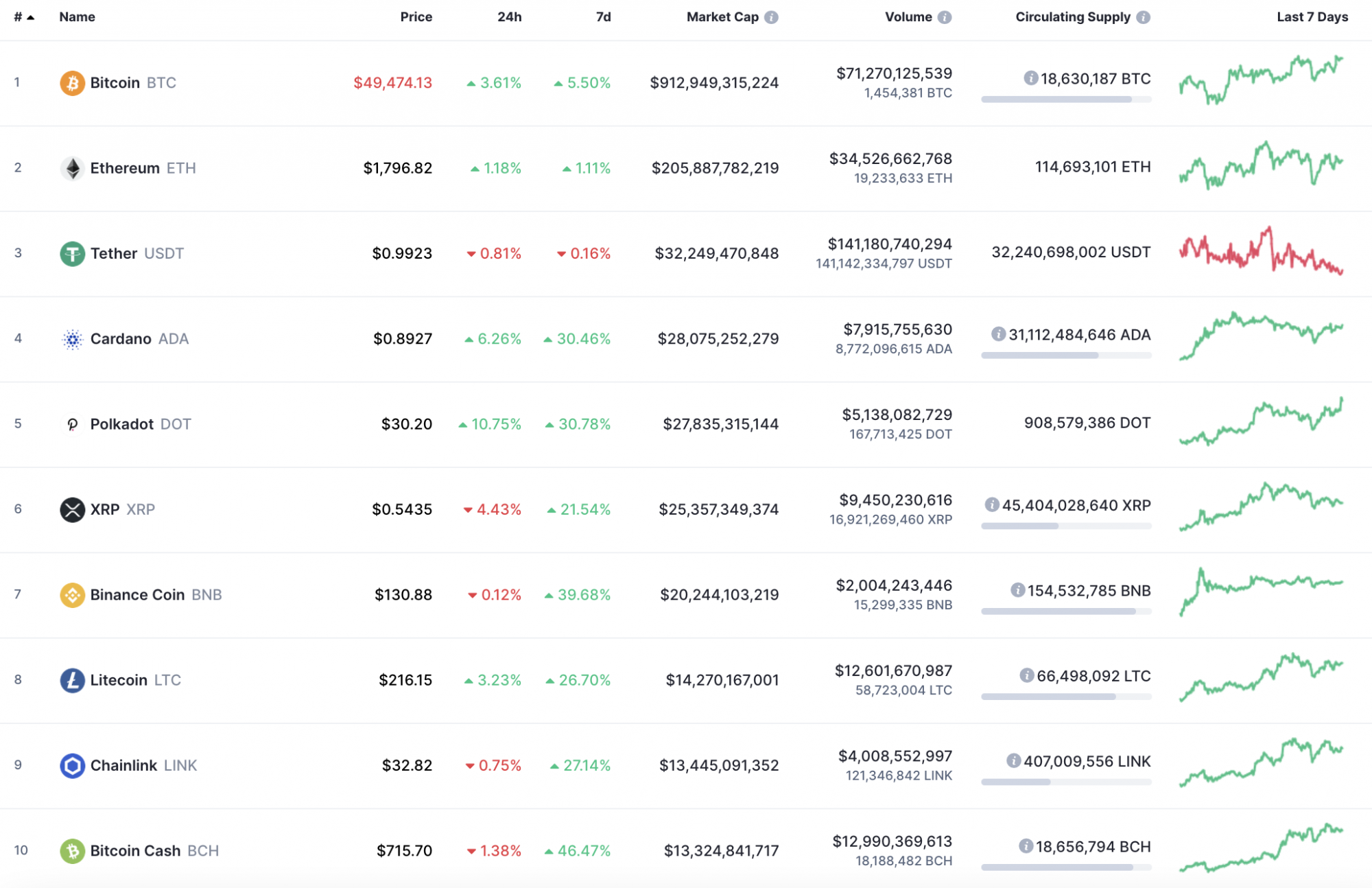Click Cardano circulating supply progress bar
Viewport: 1372px width, 888px height.
tap(1065, 355)
